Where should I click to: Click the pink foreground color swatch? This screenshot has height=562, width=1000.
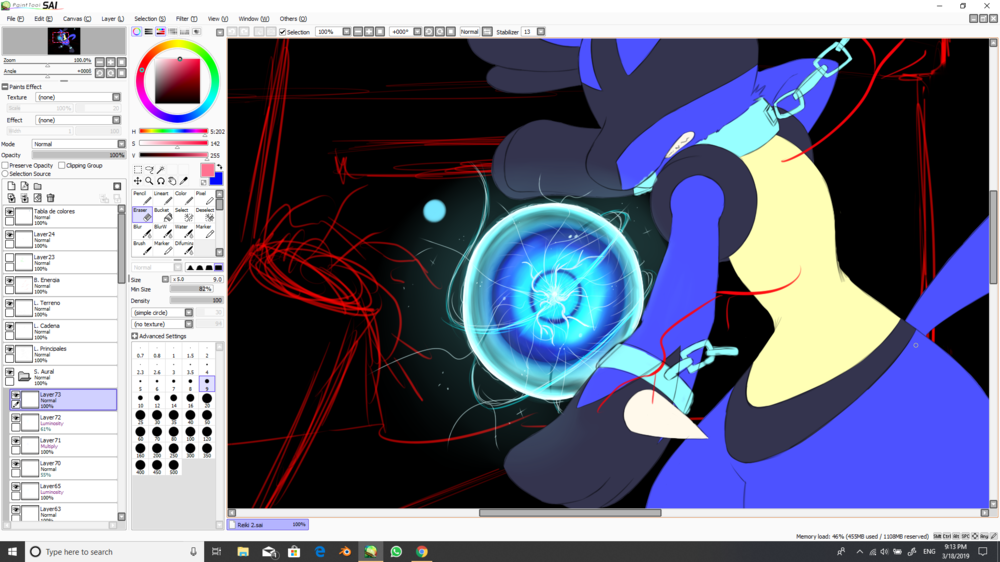tap(208, 170)
